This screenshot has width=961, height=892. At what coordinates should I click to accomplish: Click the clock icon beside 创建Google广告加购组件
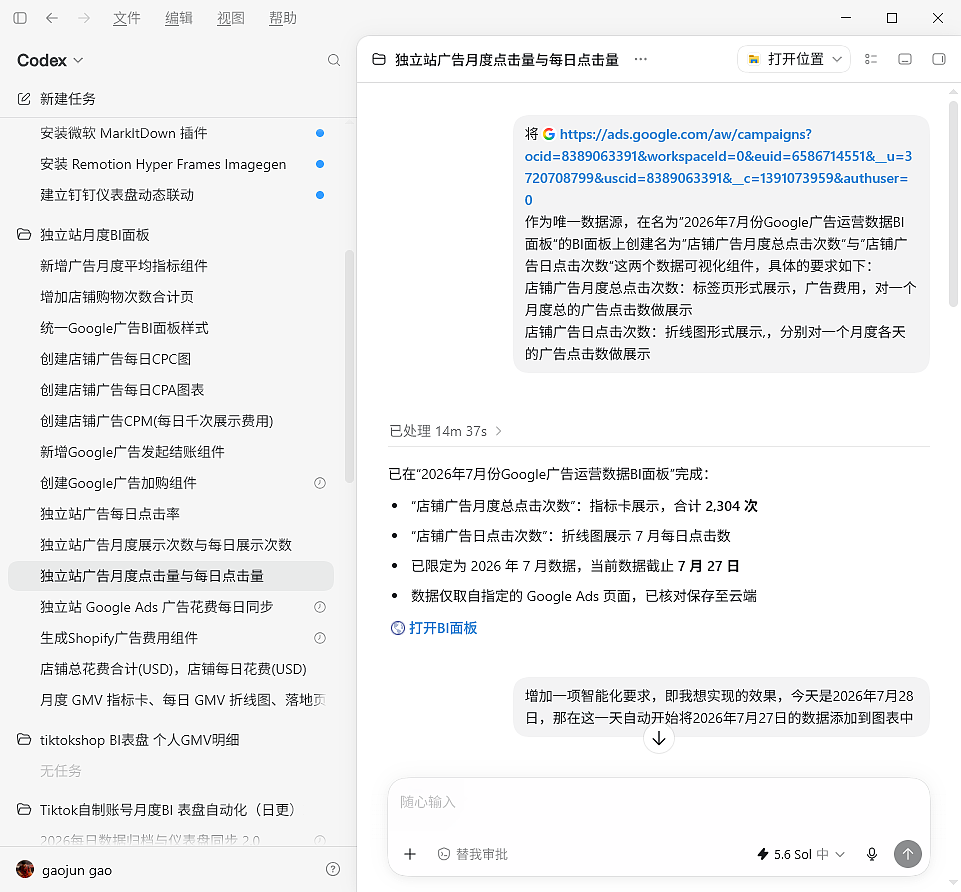(x=320, y=483)
